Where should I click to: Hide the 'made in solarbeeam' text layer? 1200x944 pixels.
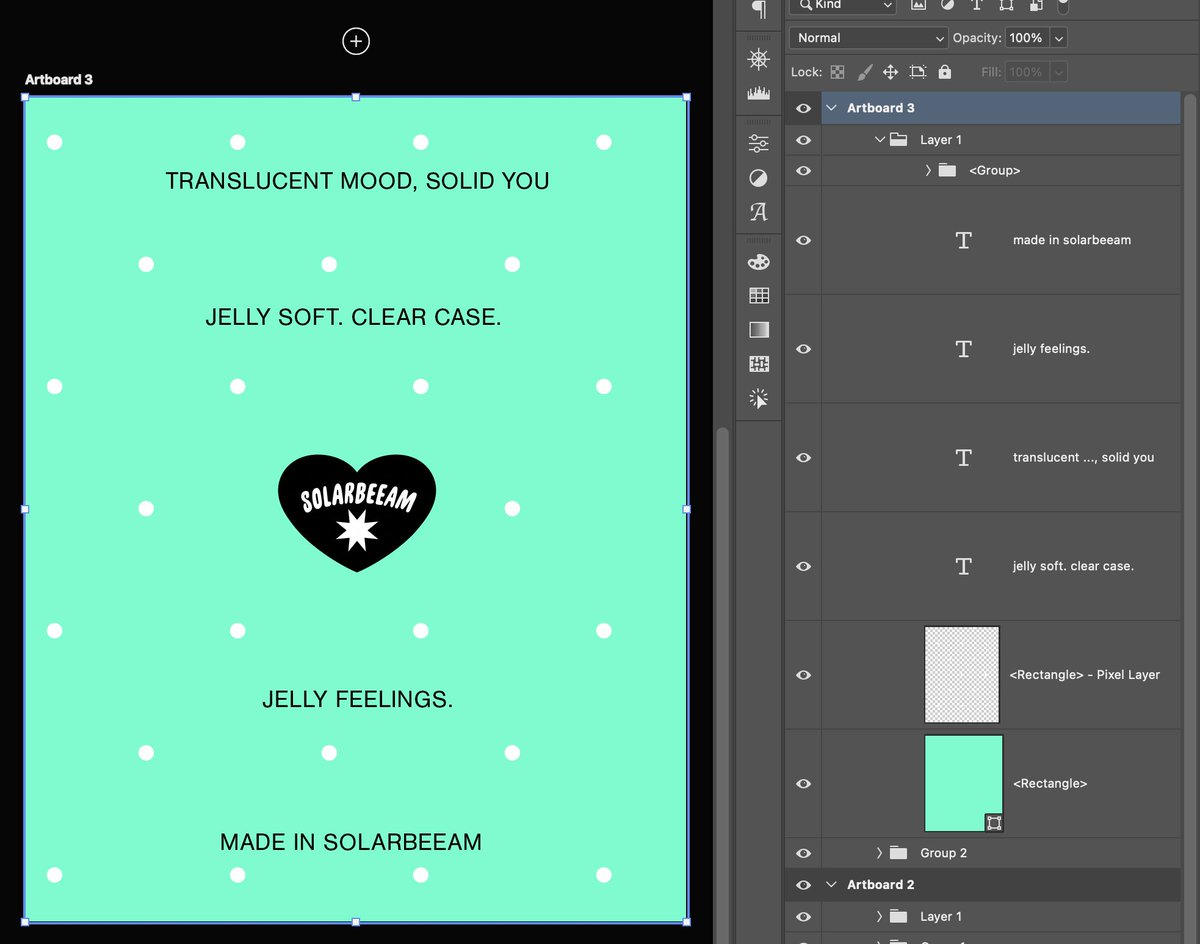803,240
